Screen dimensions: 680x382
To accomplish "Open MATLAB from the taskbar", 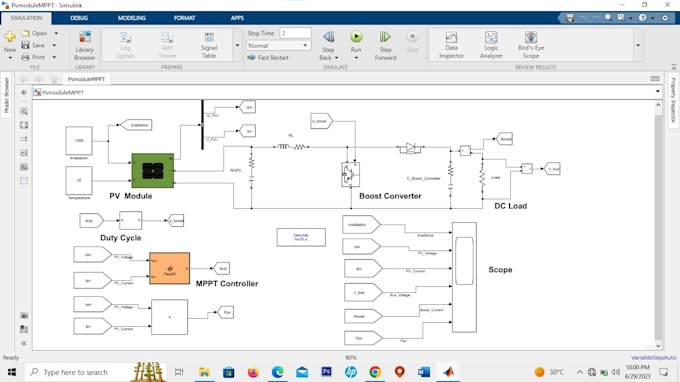I will (x=448, y=372).
